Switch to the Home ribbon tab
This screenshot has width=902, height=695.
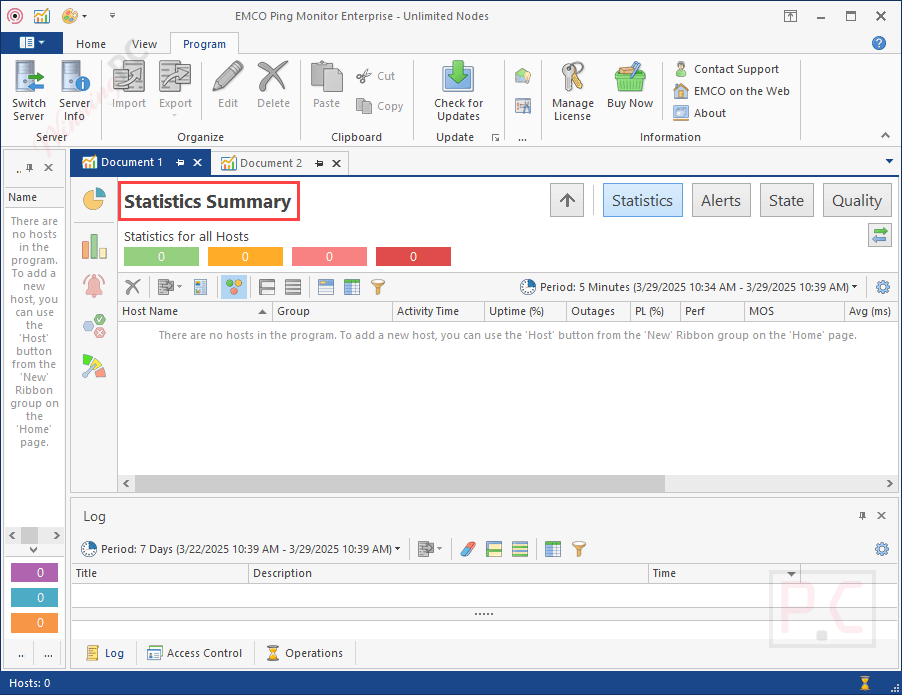pyautogui.click(x=91, y=44)
